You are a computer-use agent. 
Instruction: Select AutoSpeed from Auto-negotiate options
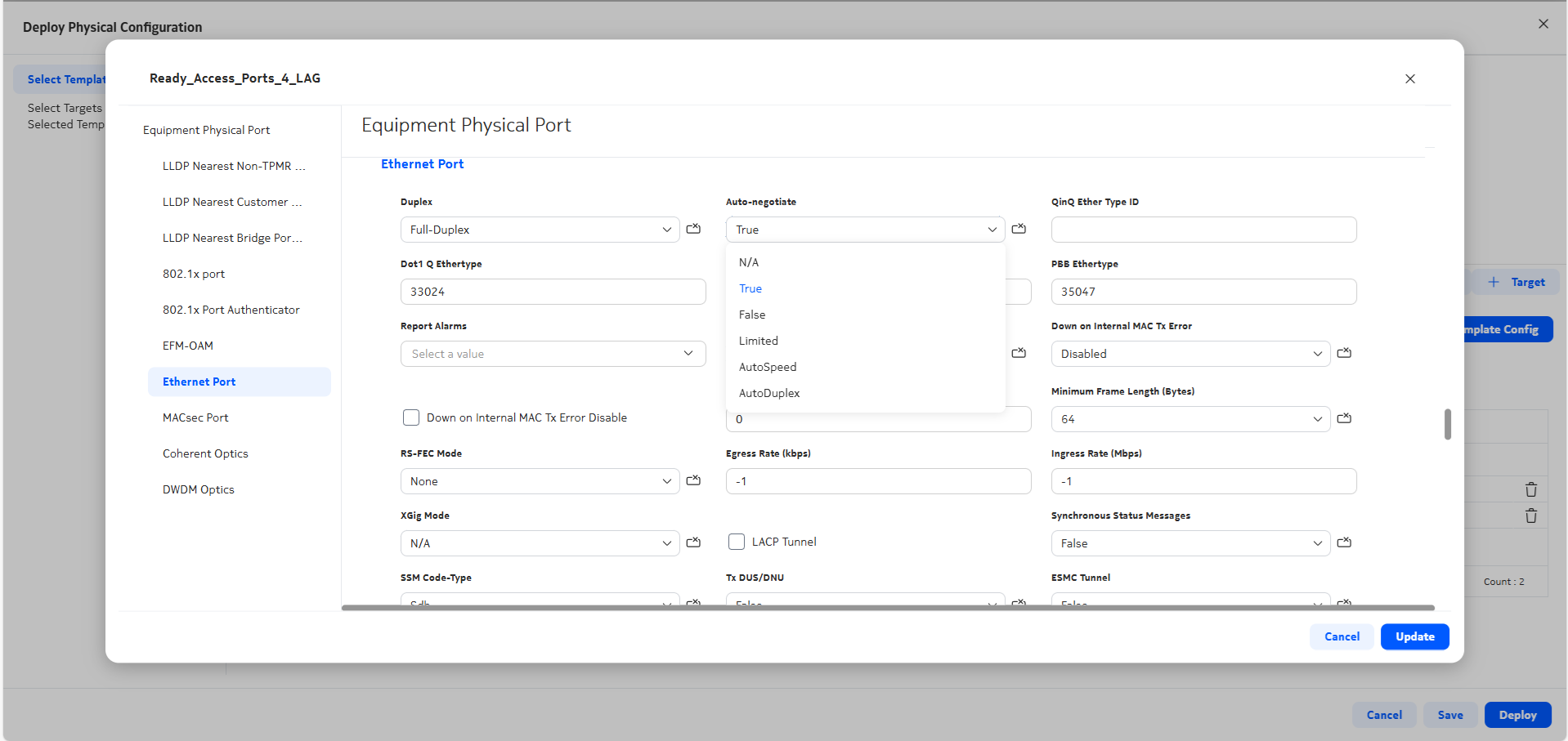(x=768, y=367)
